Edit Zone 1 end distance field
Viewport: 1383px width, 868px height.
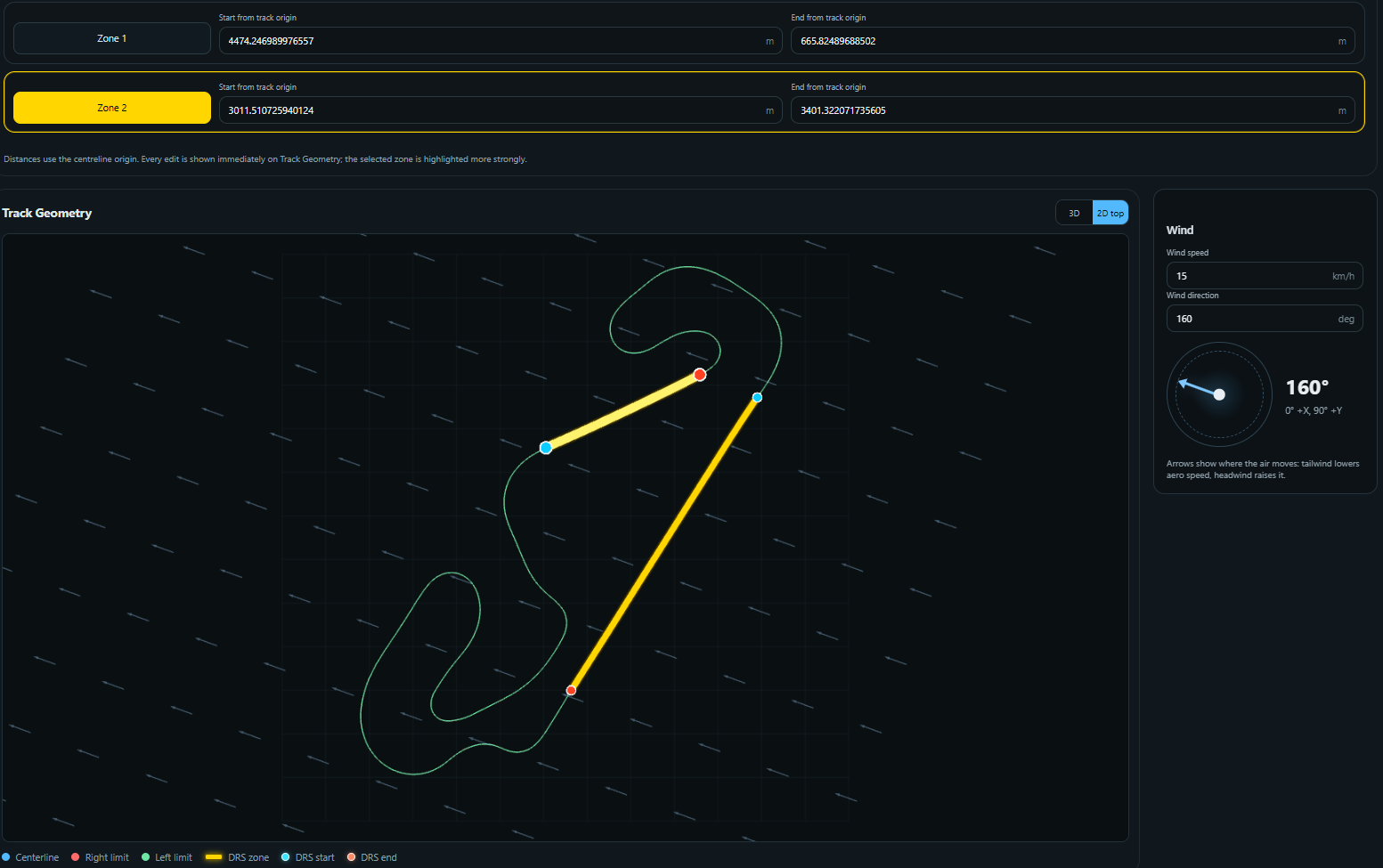click(1072, 41)
